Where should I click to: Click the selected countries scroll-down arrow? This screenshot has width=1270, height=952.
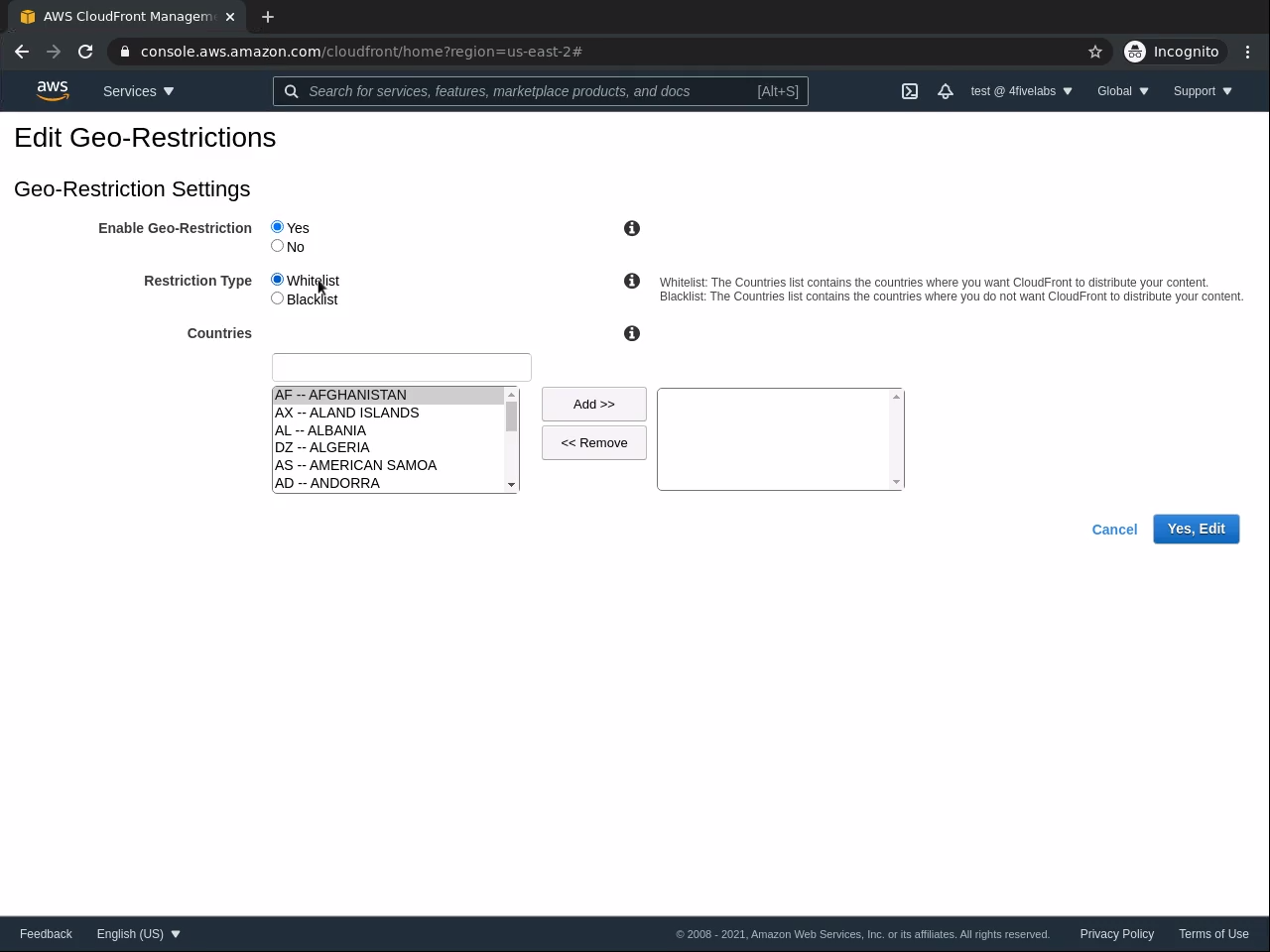[x=897, y=483]
